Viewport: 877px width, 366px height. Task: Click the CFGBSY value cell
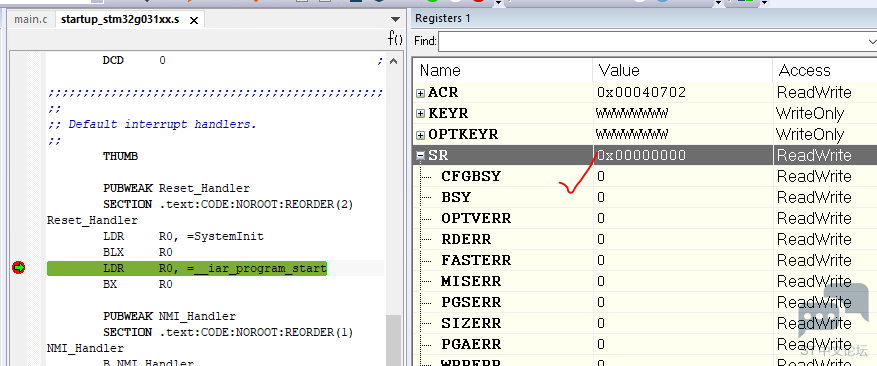tap(683, 177)
